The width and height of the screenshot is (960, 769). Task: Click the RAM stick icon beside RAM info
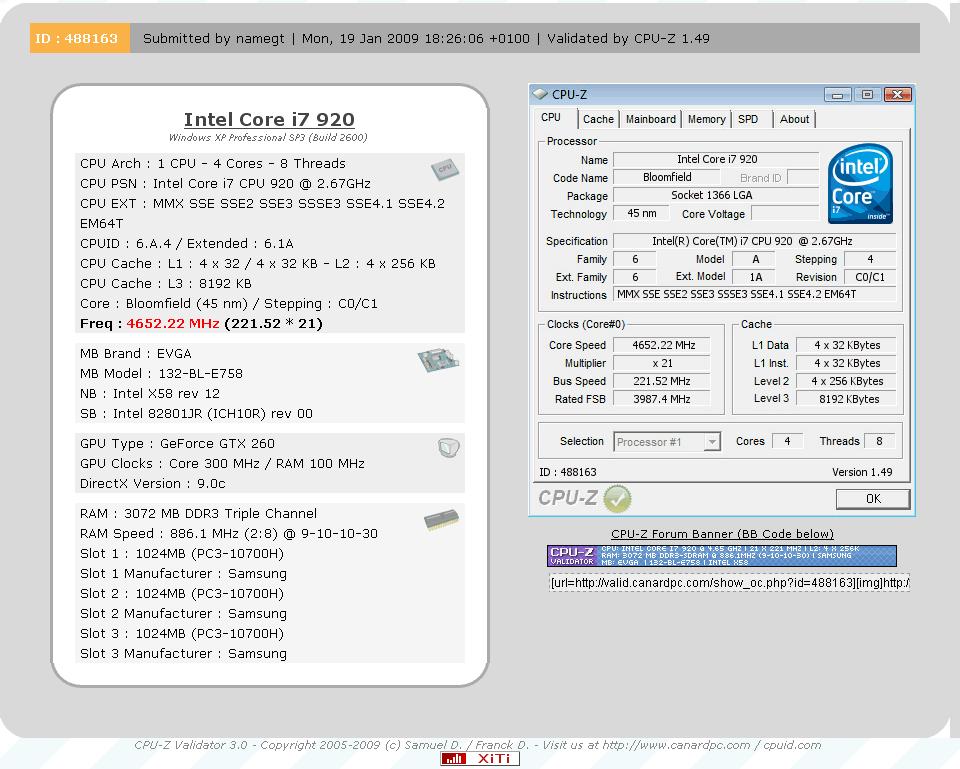tap(441, 519)
